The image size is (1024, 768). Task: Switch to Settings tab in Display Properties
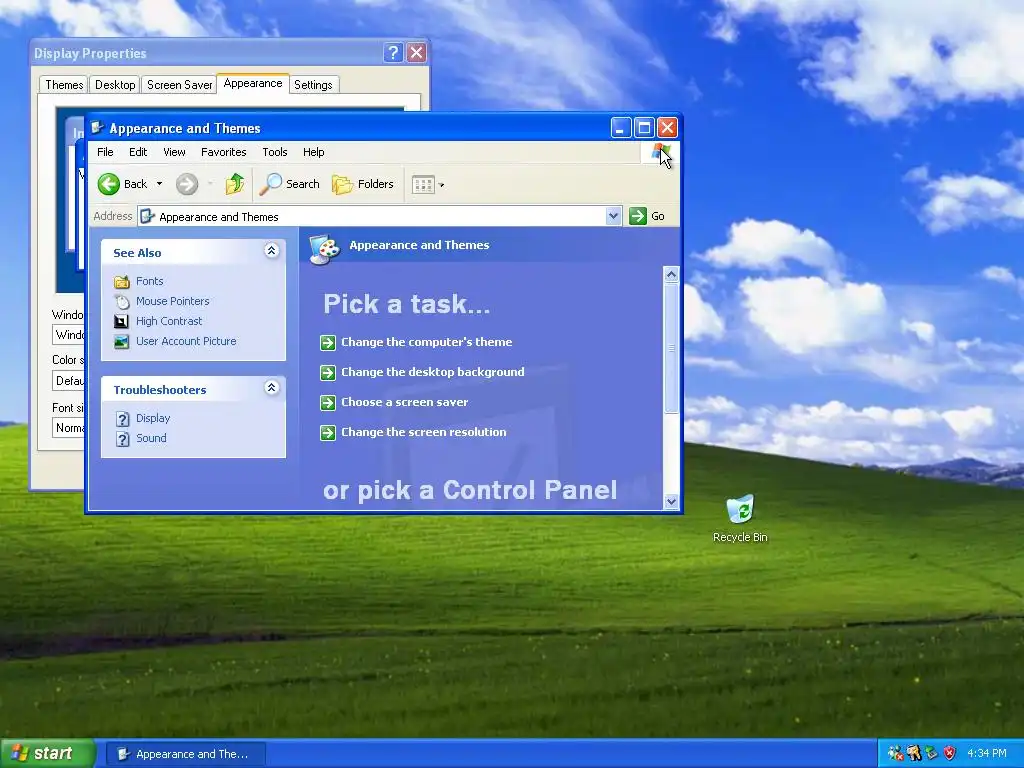[313, 85]
